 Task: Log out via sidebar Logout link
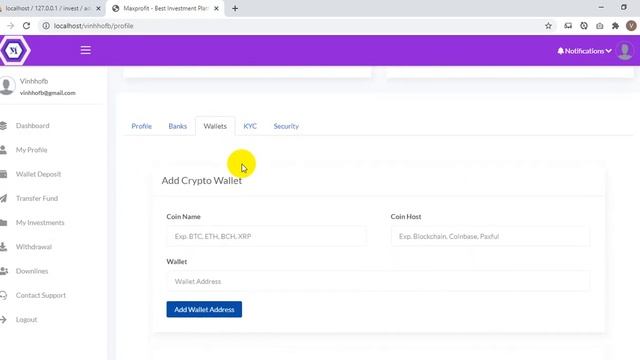(x=27, y=320)
